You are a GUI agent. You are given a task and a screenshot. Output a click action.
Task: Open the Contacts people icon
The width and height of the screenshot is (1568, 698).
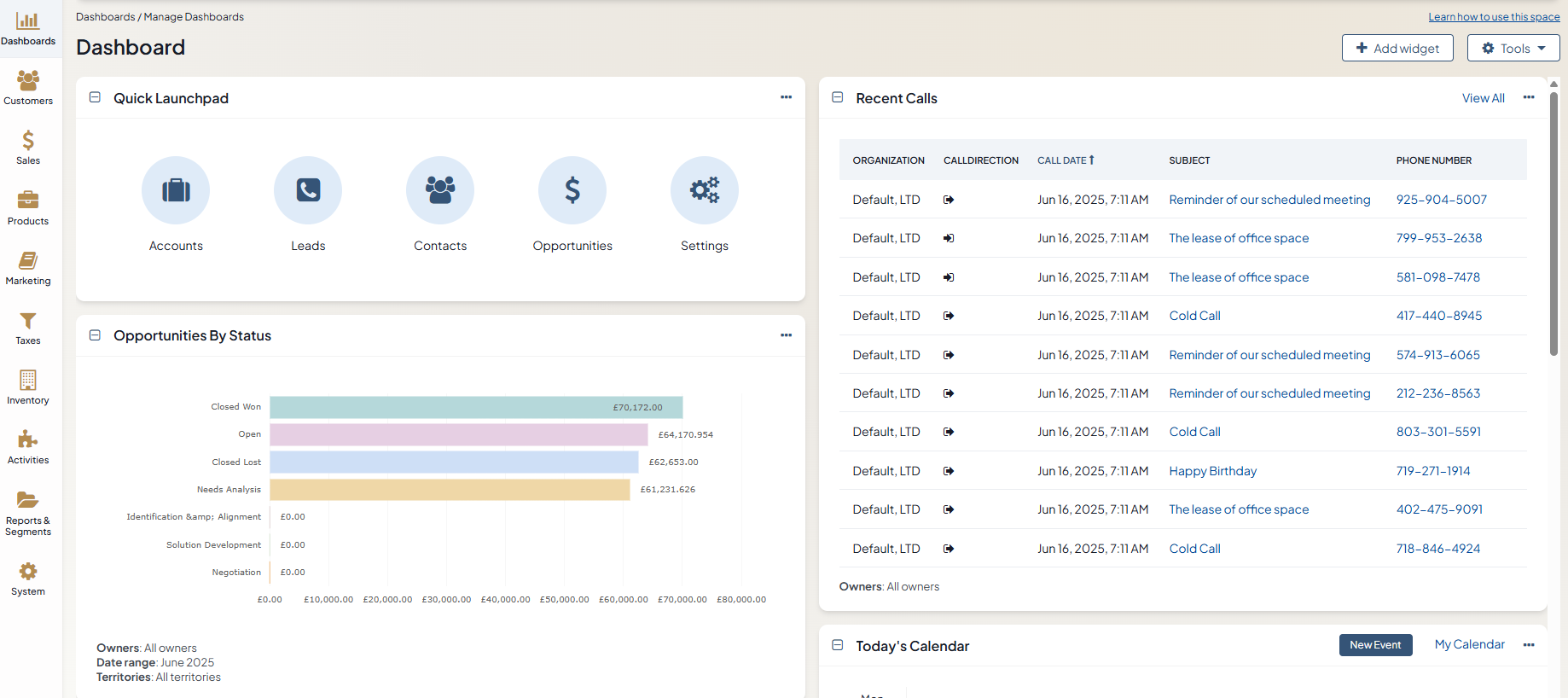point(440,190)
